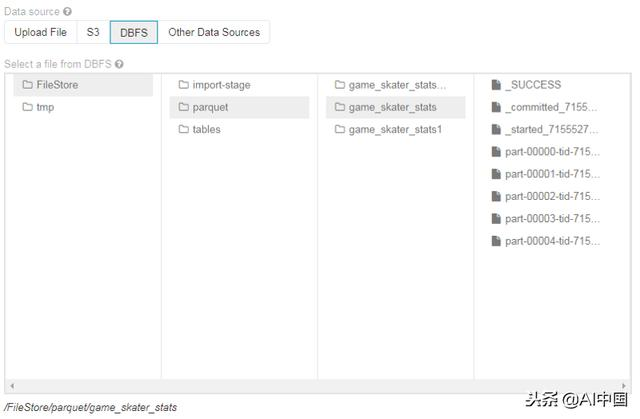The image size is (640, 419).
Task: Expand the tables folder
Action: pyautogui.click(x=206, y=130)
